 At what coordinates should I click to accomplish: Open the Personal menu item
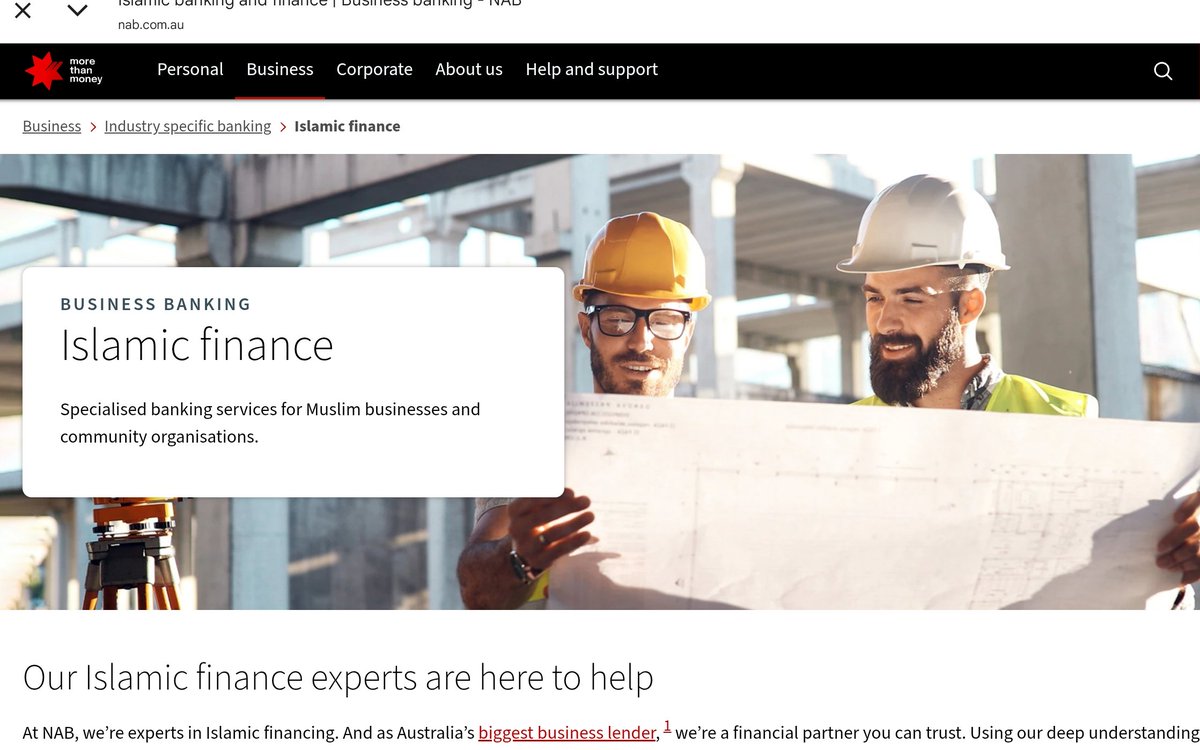(x=190, y=69)
